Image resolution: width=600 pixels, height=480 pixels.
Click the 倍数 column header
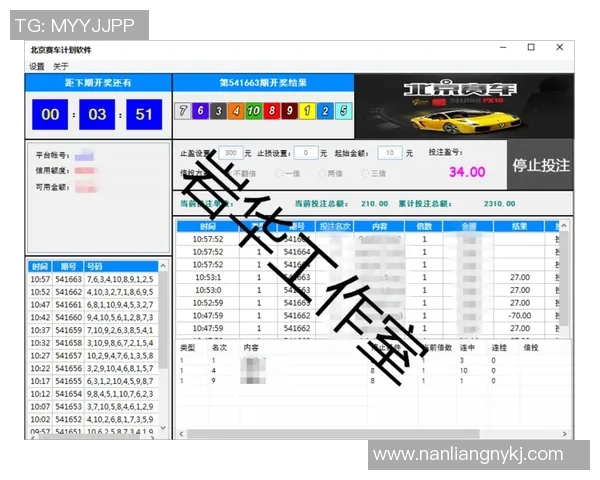click(424, 227)
